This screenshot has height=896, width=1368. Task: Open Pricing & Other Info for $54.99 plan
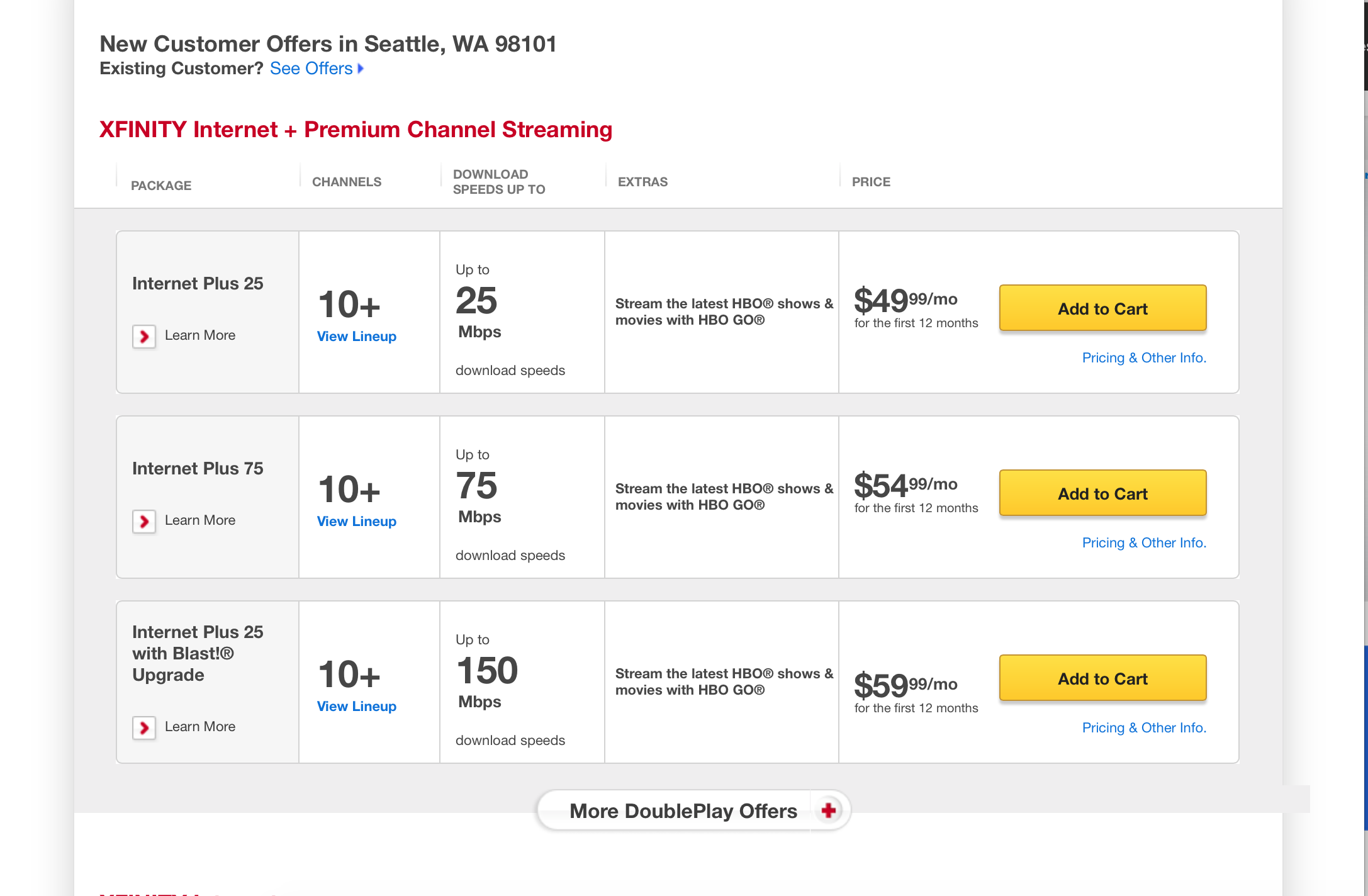click(1144, 543)
